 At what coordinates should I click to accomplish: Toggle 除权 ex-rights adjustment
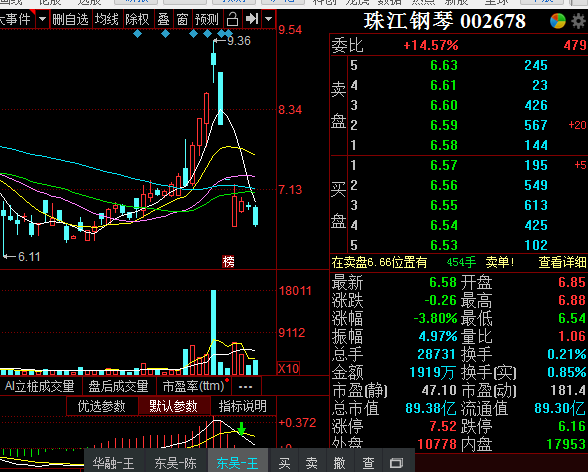click(x=137, y=19)
